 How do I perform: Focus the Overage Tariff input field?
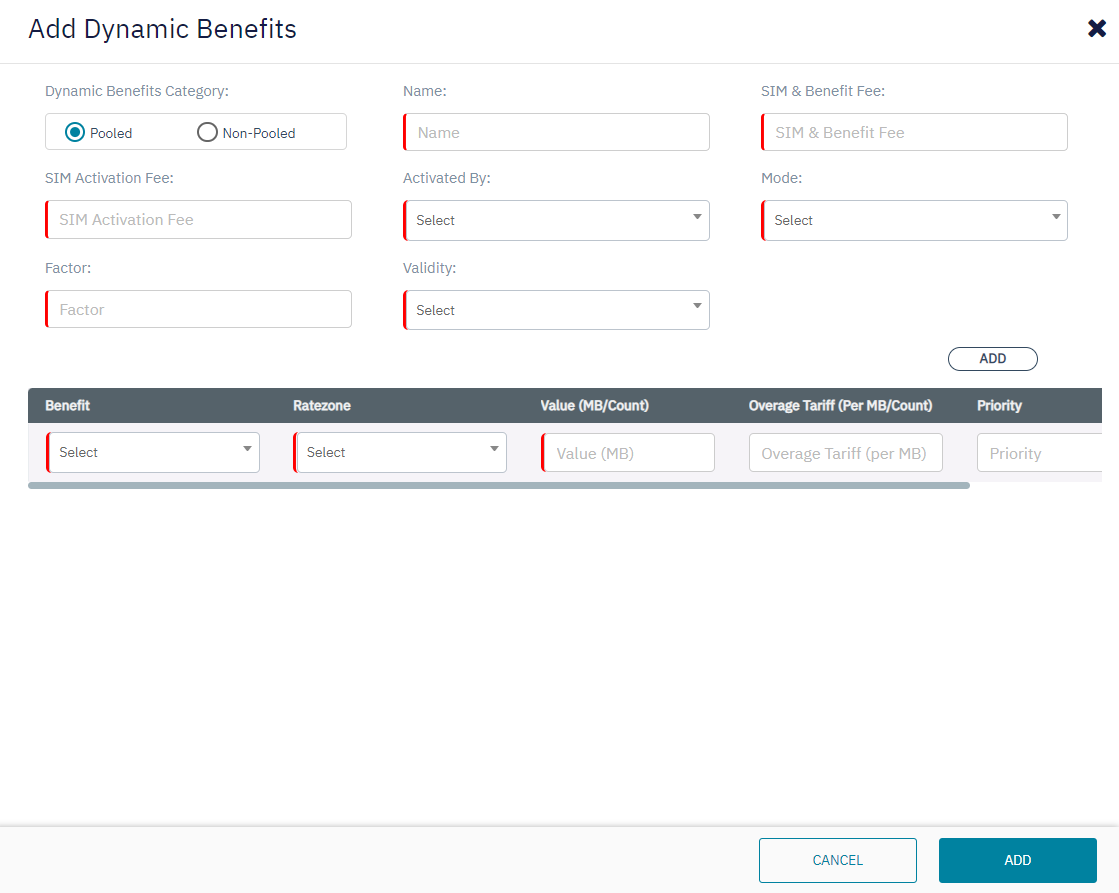(x=845, y=453)
